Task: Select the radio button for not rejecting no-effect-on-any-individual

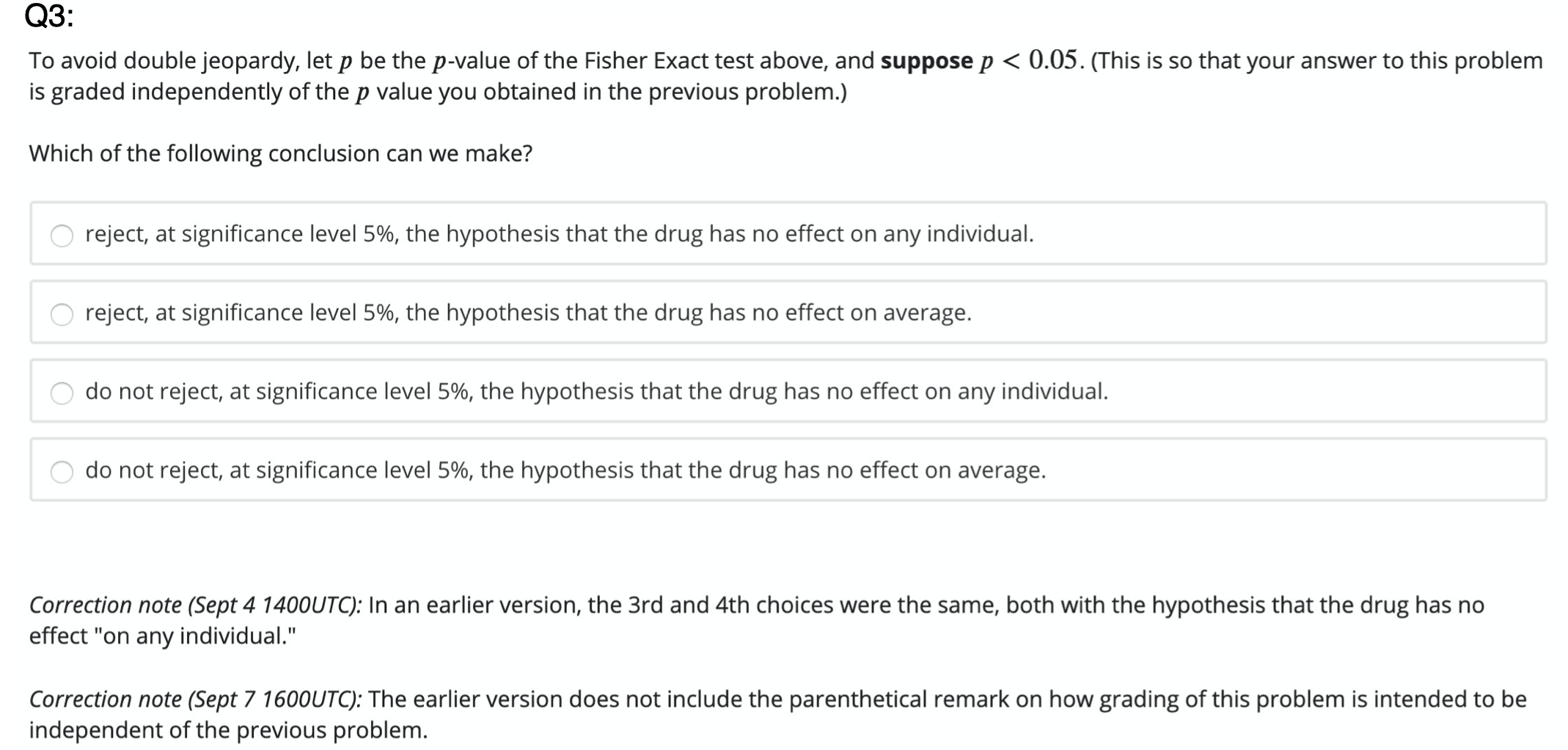Action: (x=63, y=393)
